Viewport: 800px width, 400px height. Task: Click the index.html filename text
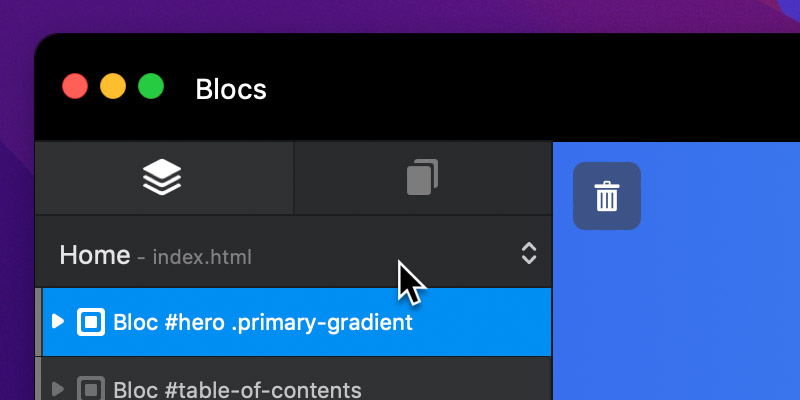202,257
